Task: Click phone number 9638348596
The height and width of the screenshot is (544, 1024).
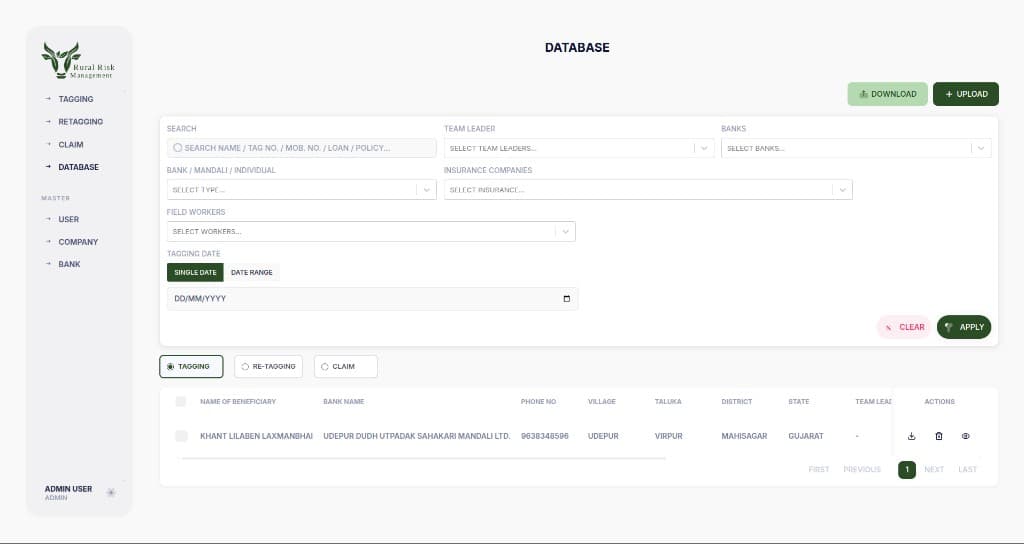Action: click(x=545, y=436)
